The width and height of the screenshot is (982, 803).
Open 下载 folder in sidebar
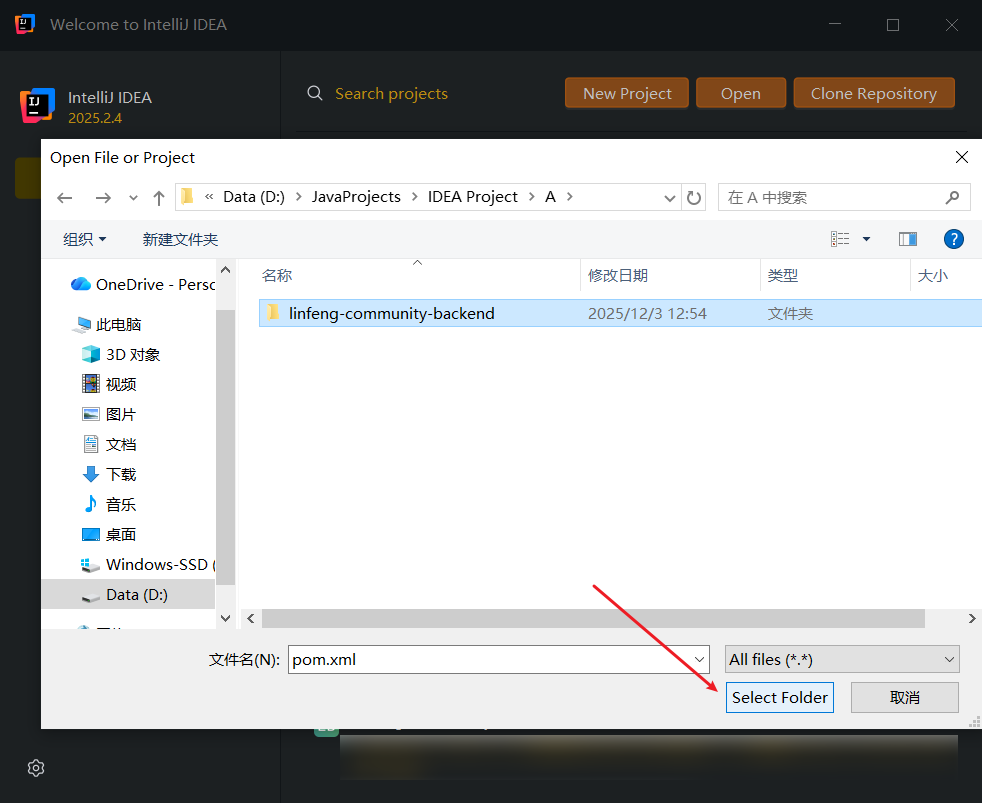click(110, 474)
